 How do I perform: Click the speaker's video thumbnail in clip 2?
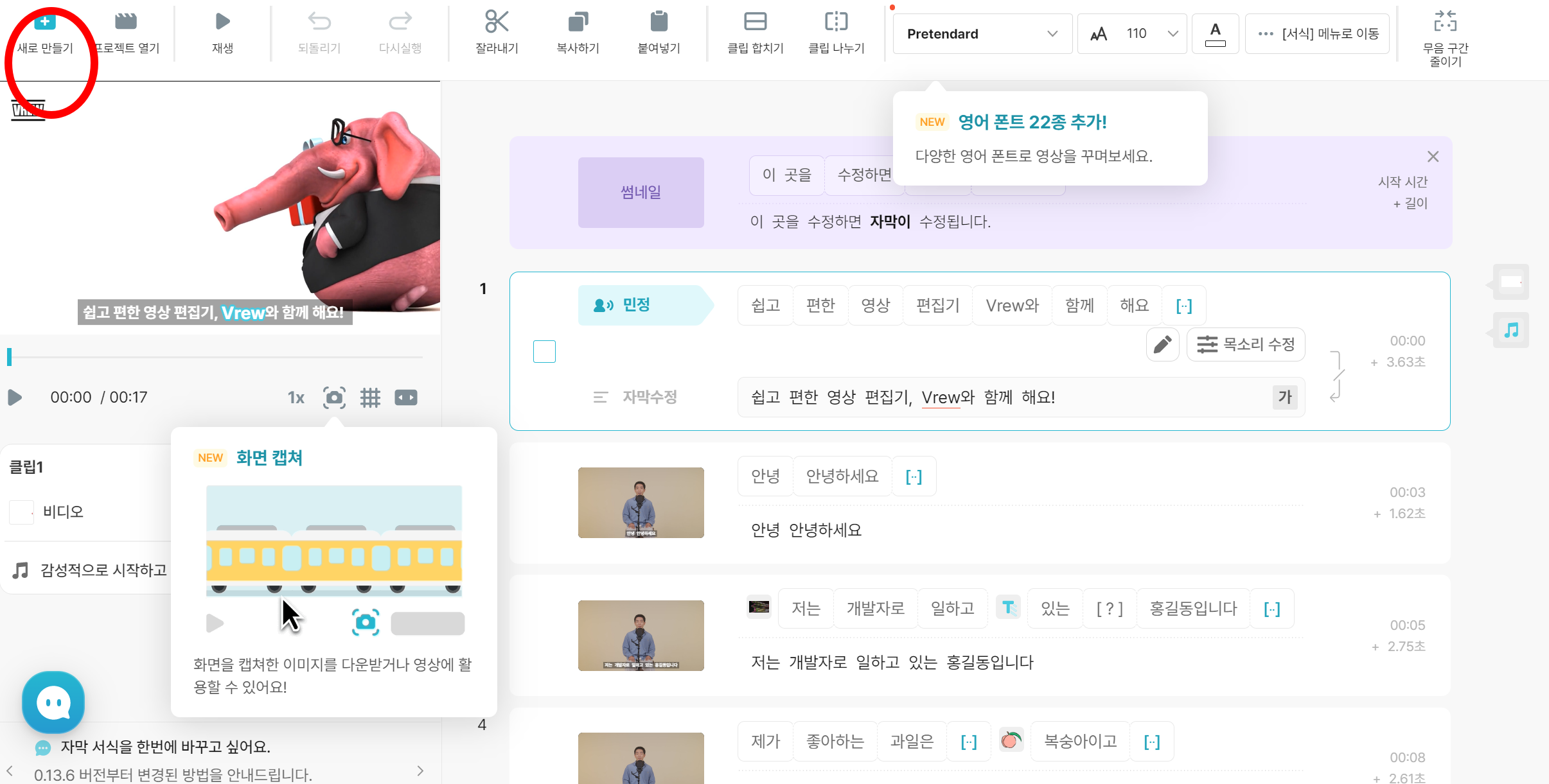click(641, 503)
